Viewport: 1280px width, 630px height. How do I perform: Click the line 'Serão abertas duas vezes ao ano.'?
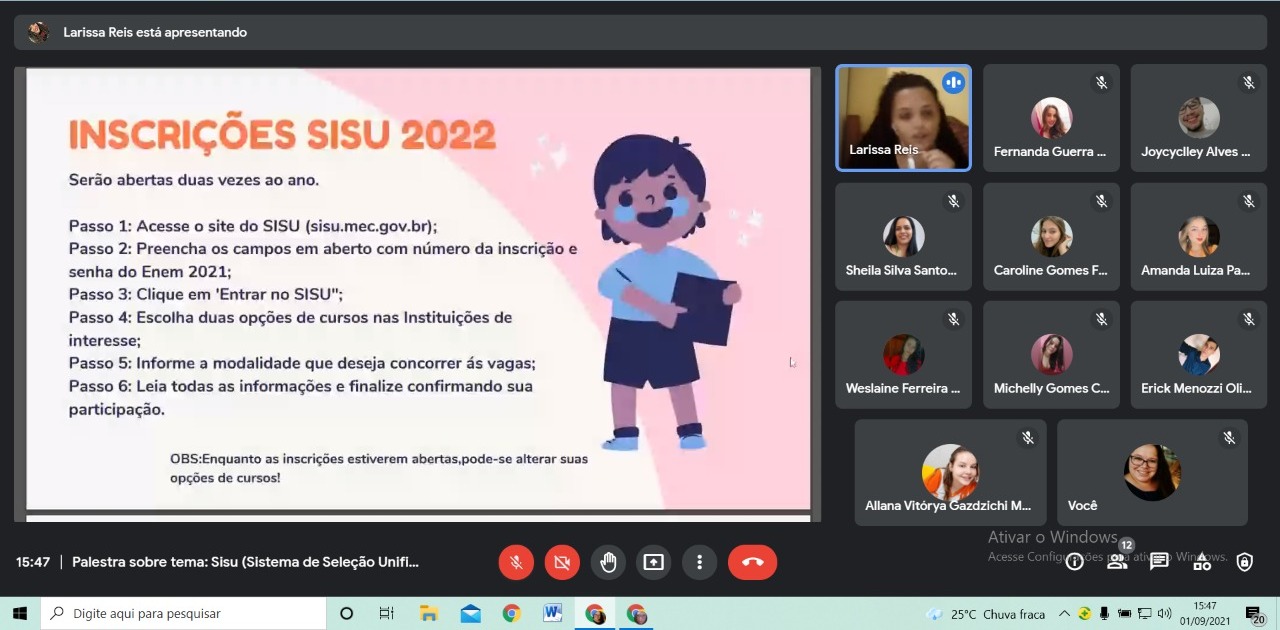[x=194, y=180]
